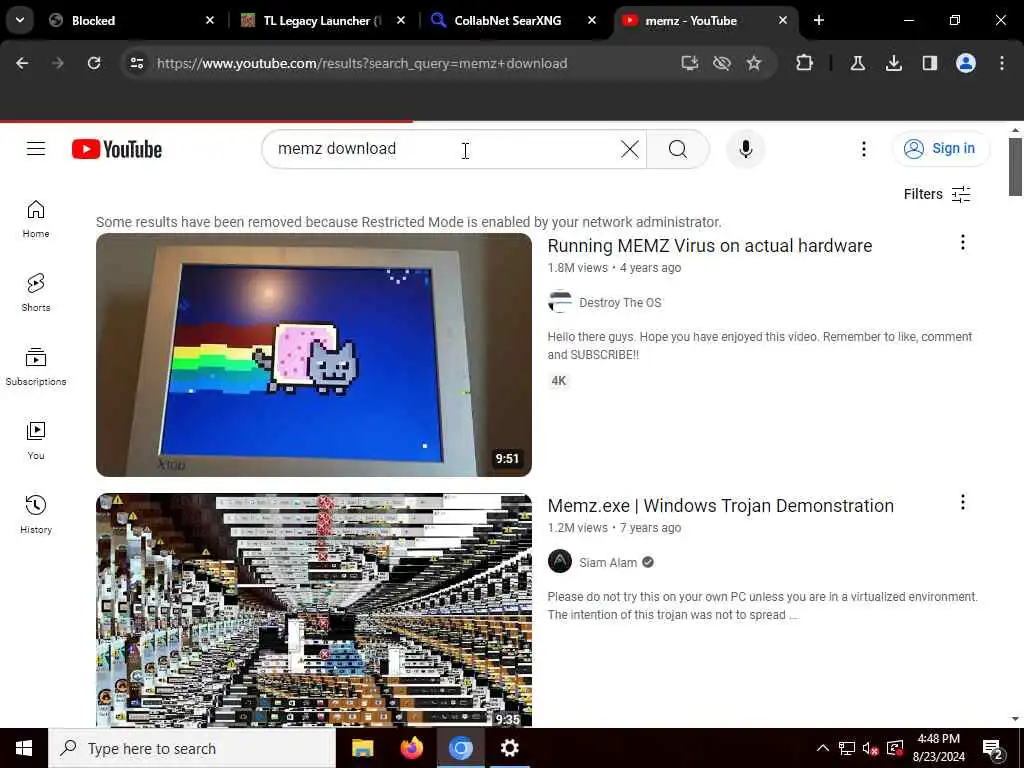This screenshot has height=768, width=1024.
Task: Open Windows Settings gear in taskbar
Action: point(509,748)
